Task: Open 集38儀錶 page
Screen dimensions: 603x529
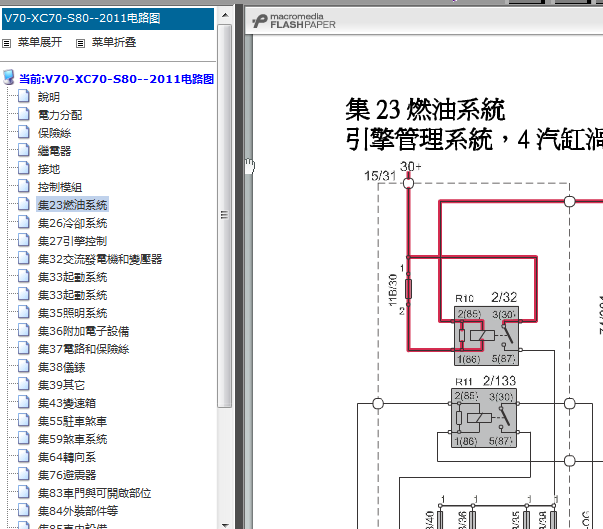Action: [x=61, y=367]
